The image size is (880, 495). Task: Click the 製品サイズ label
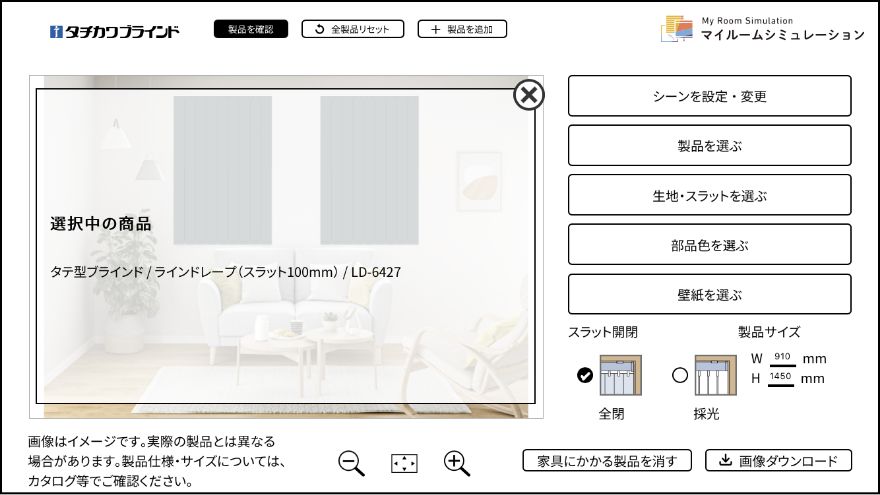769,332
